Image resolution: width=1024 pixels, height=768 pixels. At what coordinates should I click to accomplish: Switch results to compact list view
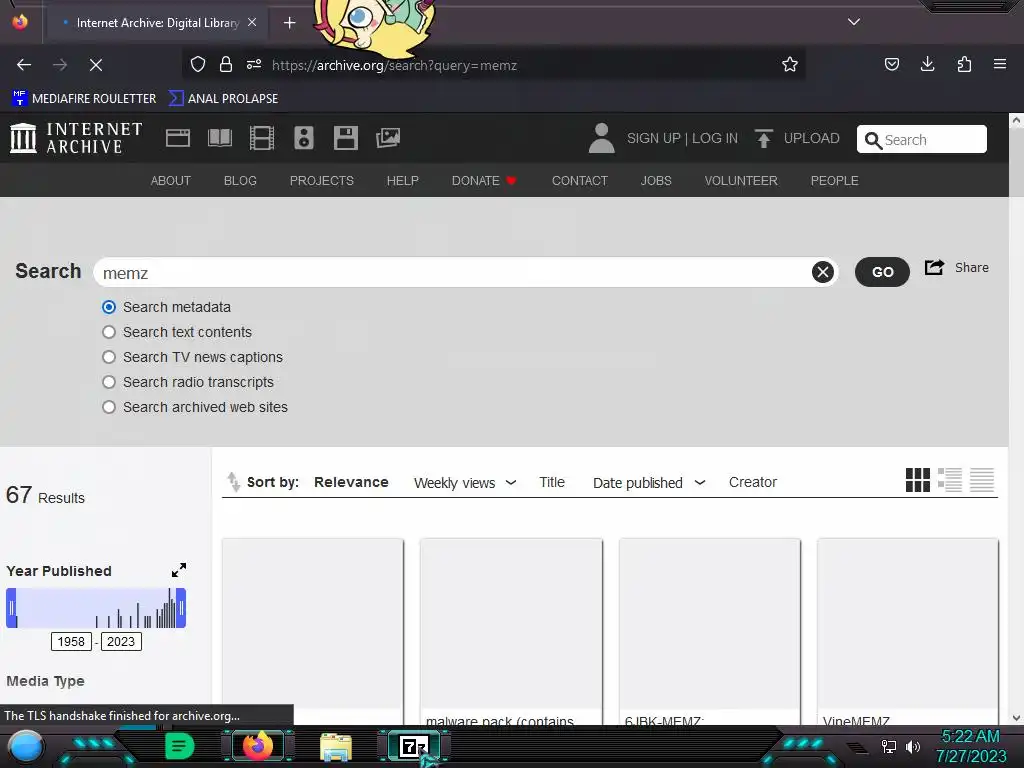tap(982, 480)
